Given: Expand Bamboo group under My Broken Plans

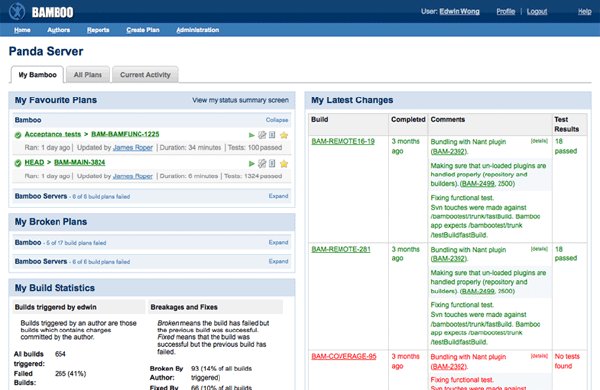Looking at the screenshot, I should [278, 242].
